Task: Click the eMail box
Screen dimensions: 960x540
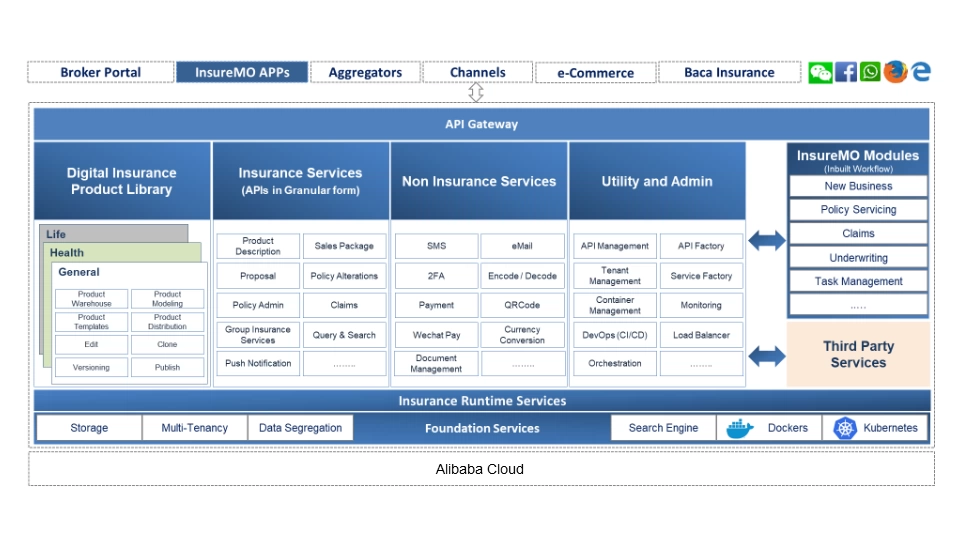Action: coord(522,246)
